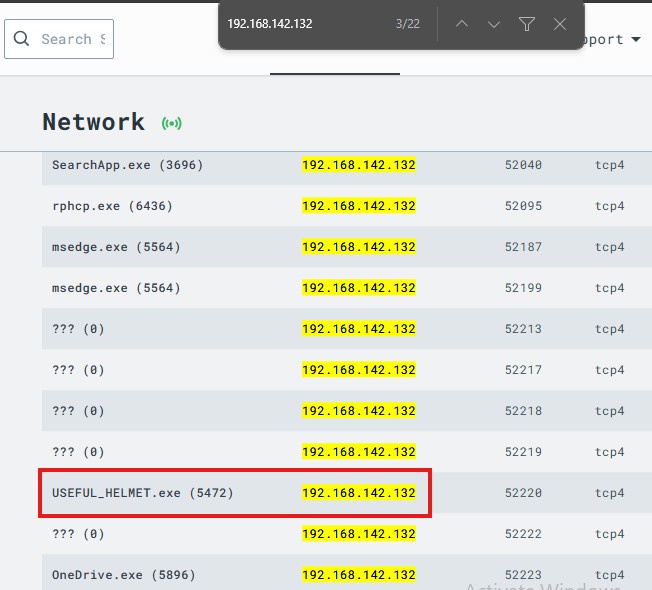This screenshot has width=652, height=590.
Task: Open find bar filter options
Action: 526,24
